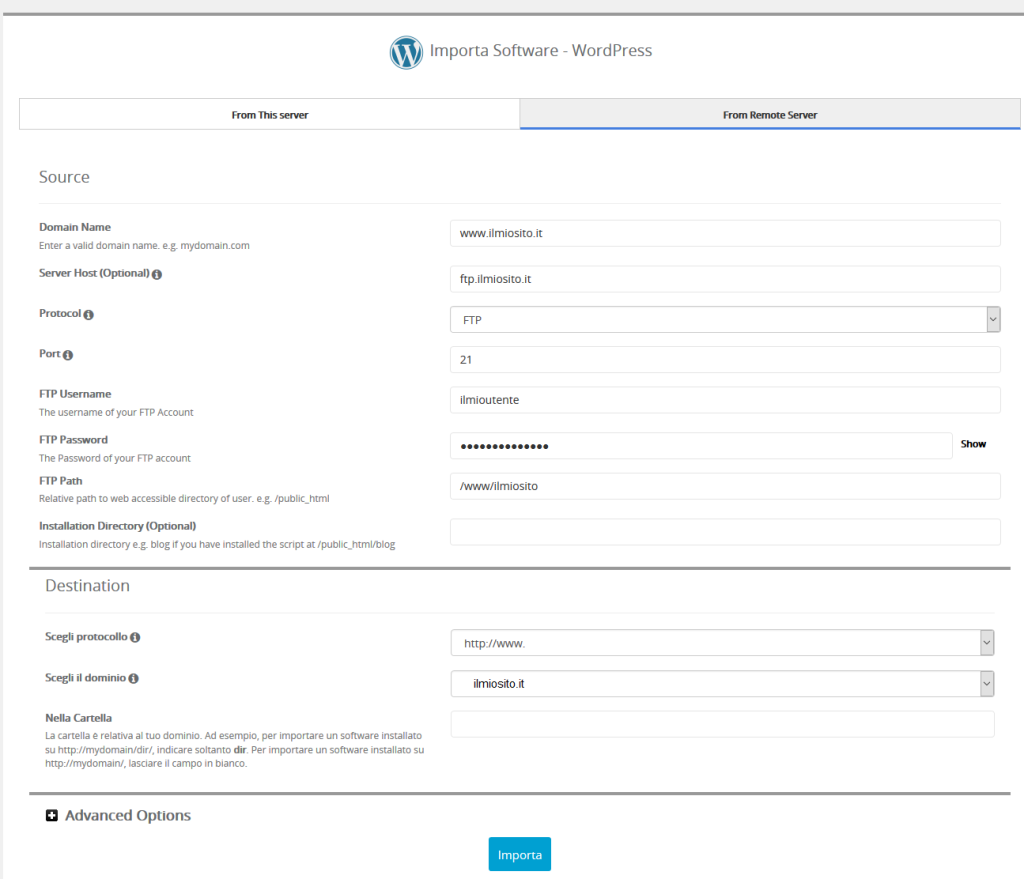The width and height of the screenshot is (1024, 879).
Task: Click the FTP Password input field
Action: pyautogui.click(x=701, y=445)
